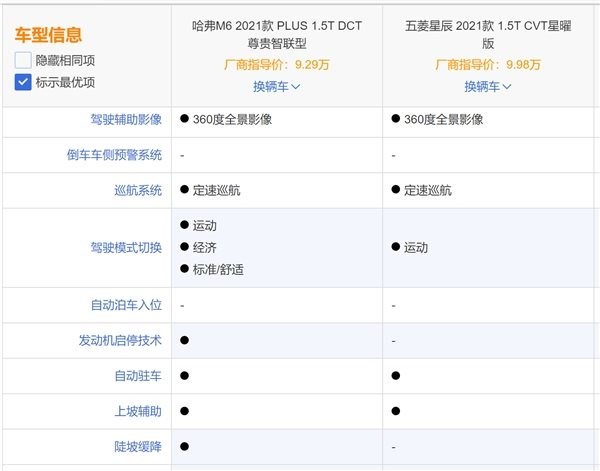Click the 自动驻车 row label
The height and width of the screenshot is (471, 600).
(138, 376)
